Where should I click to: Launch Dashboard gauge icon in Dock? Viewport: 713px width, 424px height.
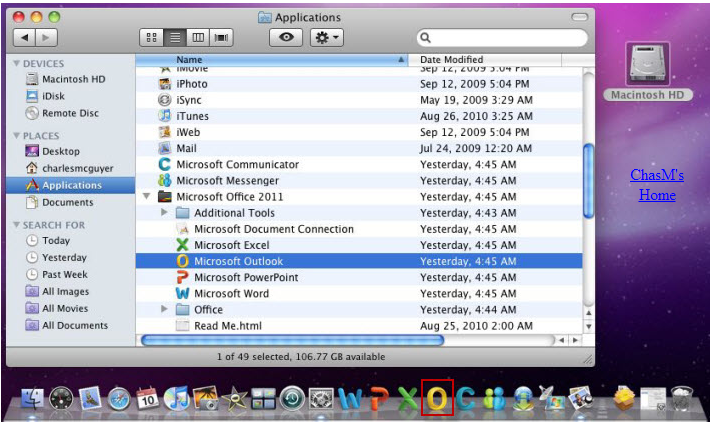(61, 399)
